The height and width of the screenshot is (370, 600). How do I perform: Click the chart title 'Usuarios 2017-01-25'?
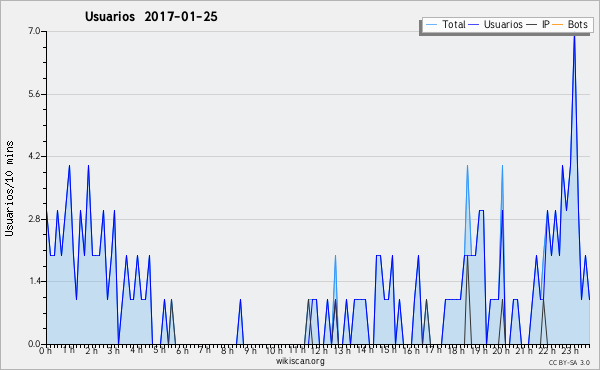(151, 17)
